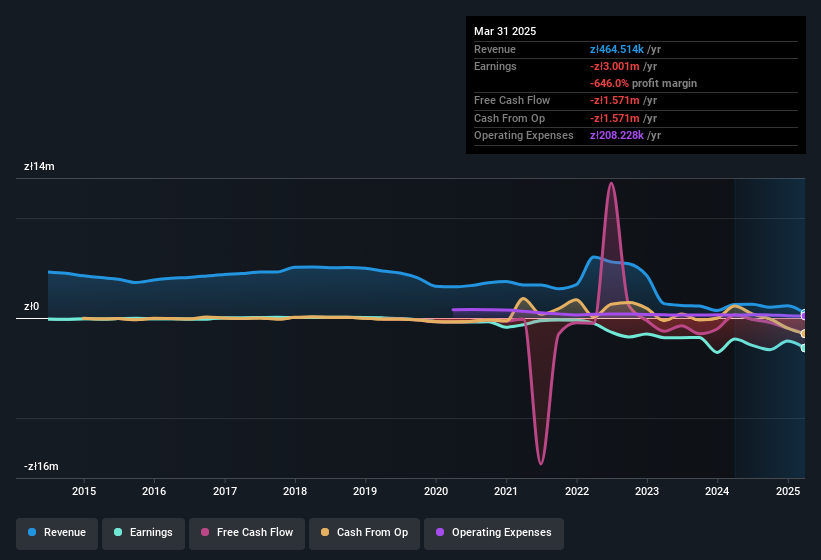Click the 2017 x-axis label
Screen dimensions: 821x560
[225, 491]
